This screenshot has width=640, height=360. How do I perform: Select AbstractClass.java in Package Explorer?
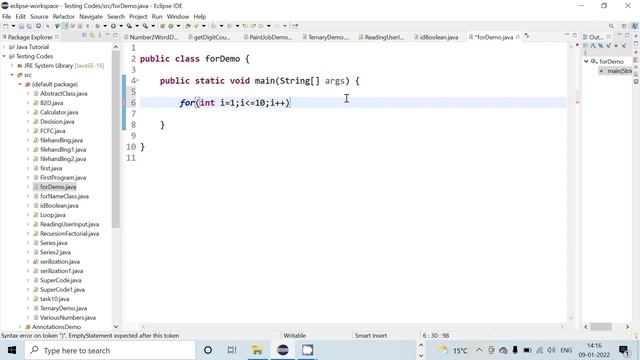[63, 93]
